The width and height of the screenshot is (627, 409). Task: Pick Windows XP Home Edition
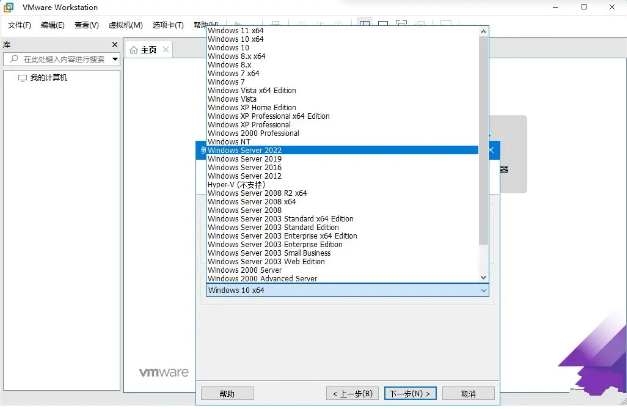coord(342,108)
